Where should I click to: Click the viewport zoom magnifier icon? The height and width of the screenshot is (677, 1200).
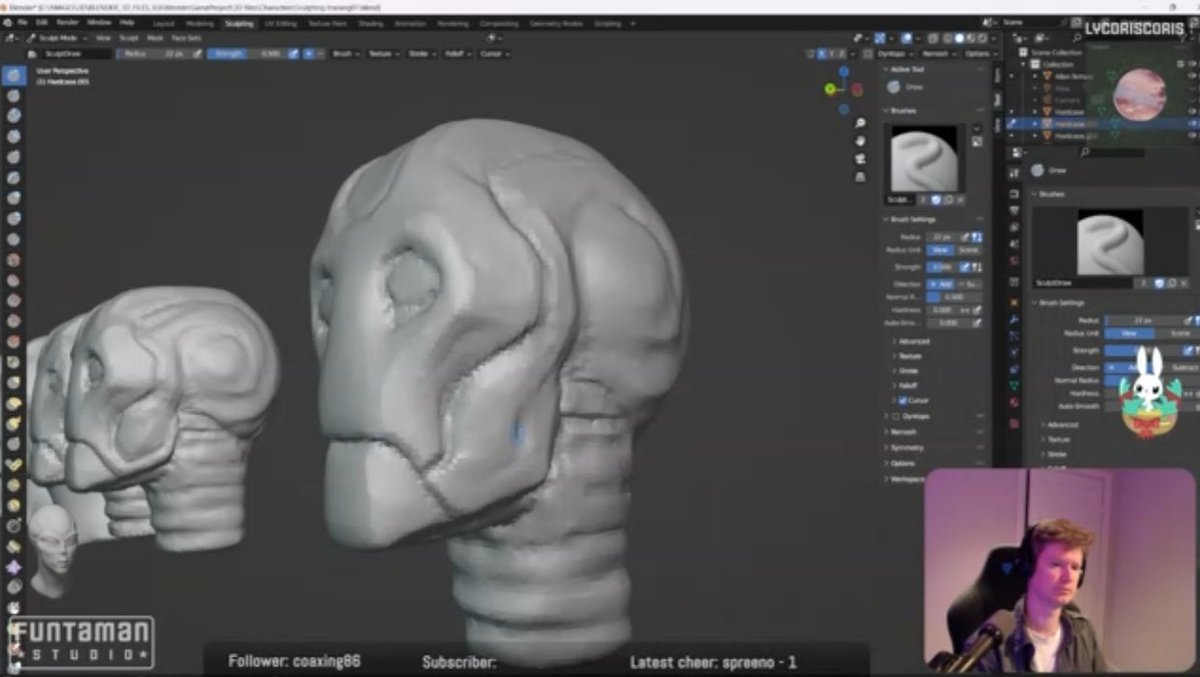pyautogui.click(x=860, y=123)
